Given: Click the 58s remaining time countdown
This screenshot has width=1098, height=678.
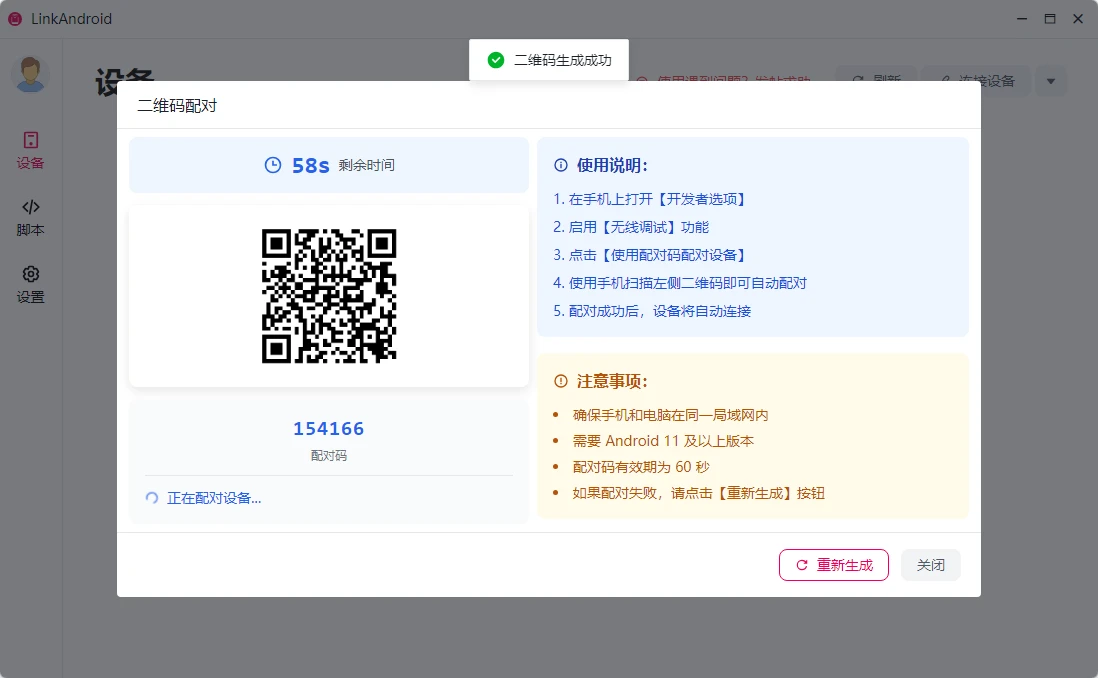Looking at the screenshot, I should [310, 165].
